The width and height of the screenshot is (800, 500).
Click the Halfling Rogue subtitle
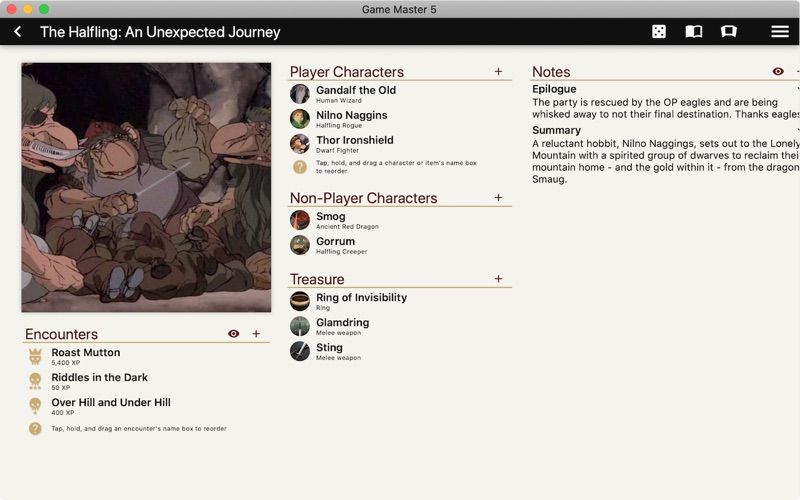(339, 126)
